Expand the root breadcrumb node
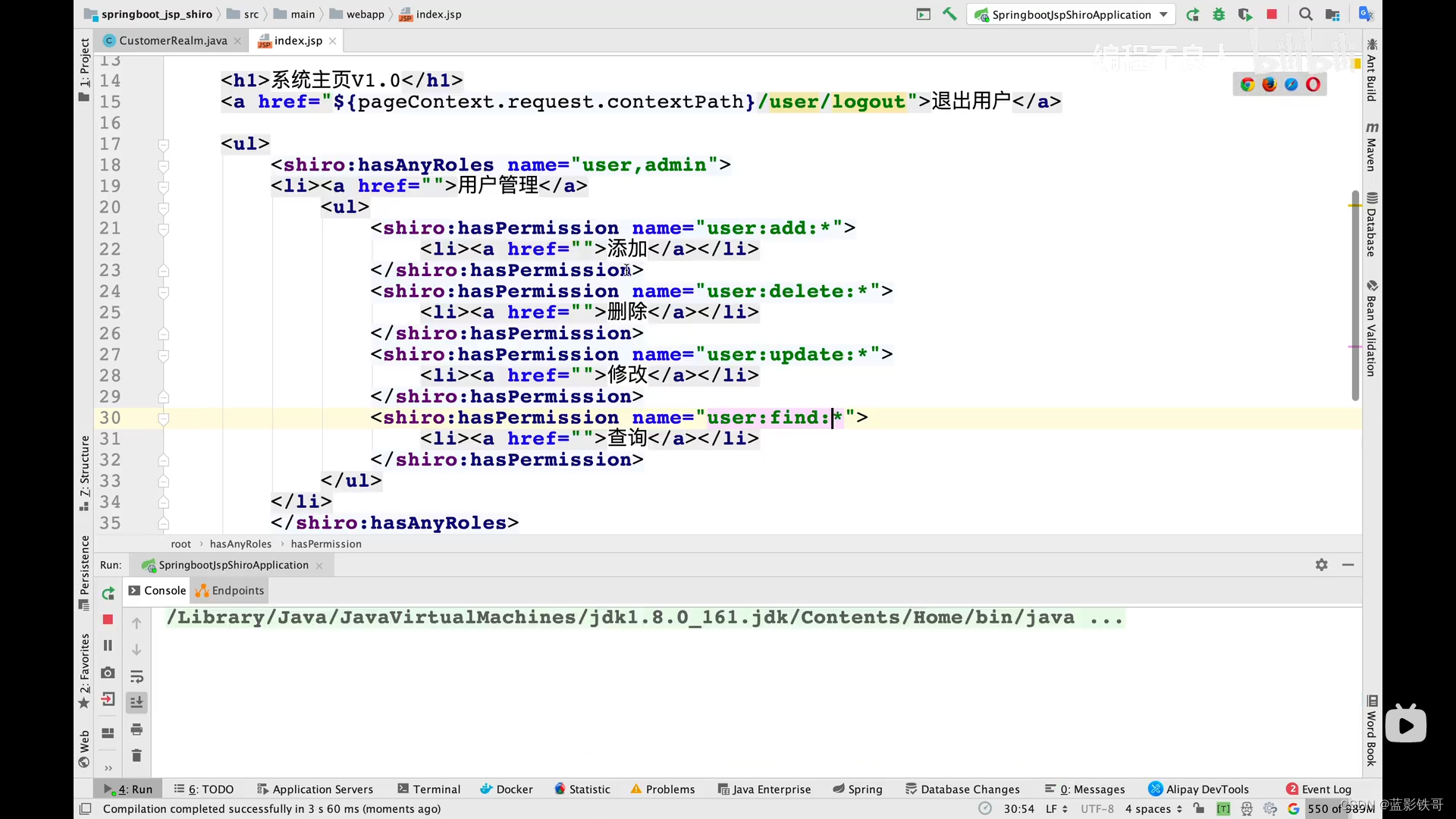The height and width of the screenshot is (819, 1456). click(x=180, y=543)
